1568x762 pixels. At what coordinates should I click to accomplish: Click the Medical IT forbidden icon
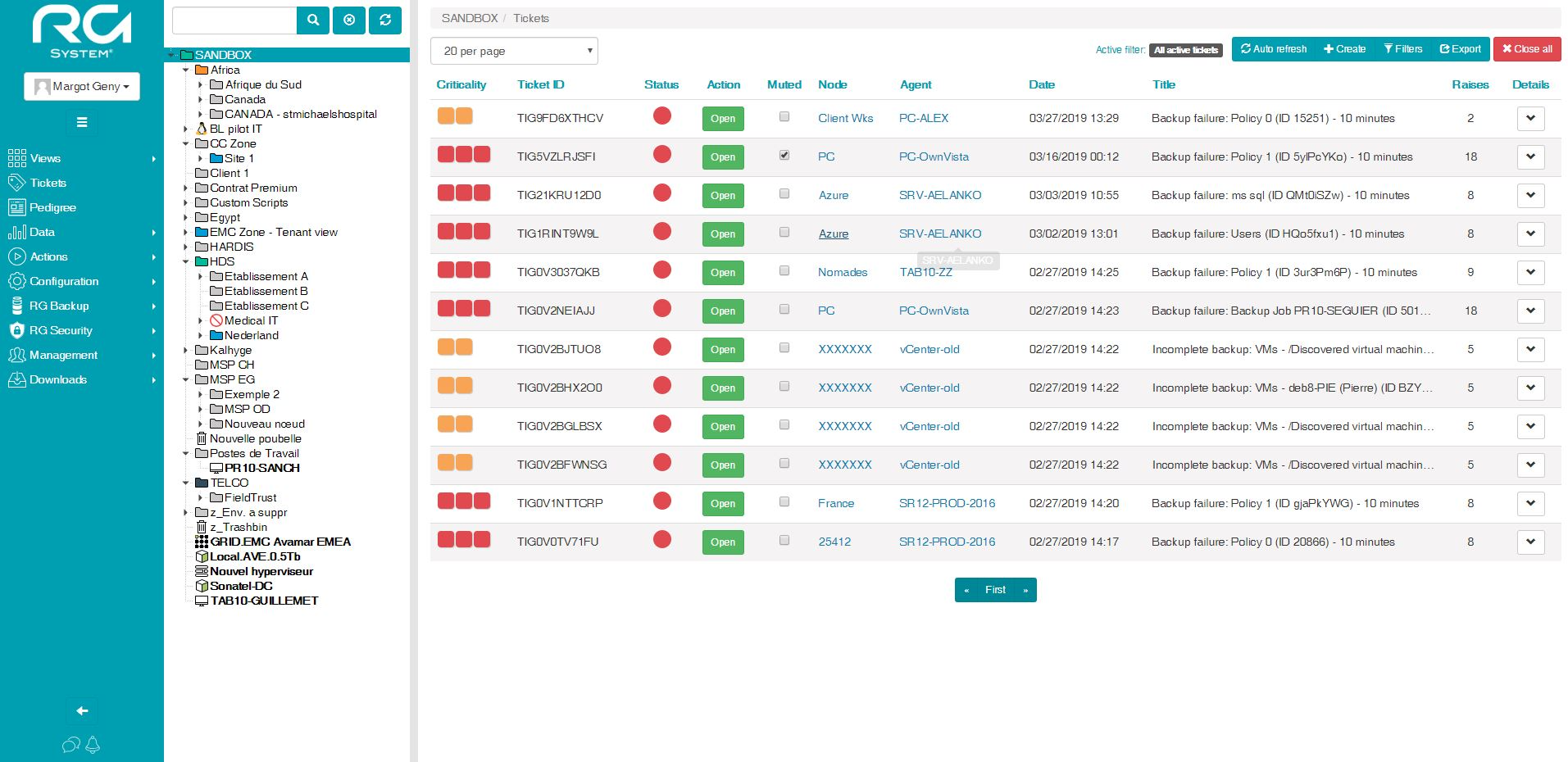point(216,320)
